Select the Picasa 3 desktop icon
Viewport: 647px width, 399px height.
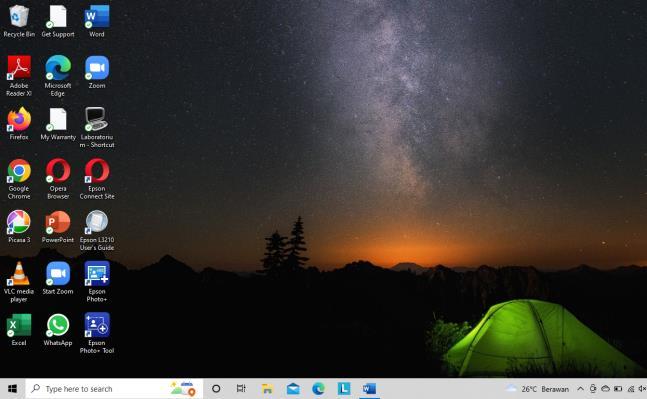pyautogui.click(x=19, y=227)
